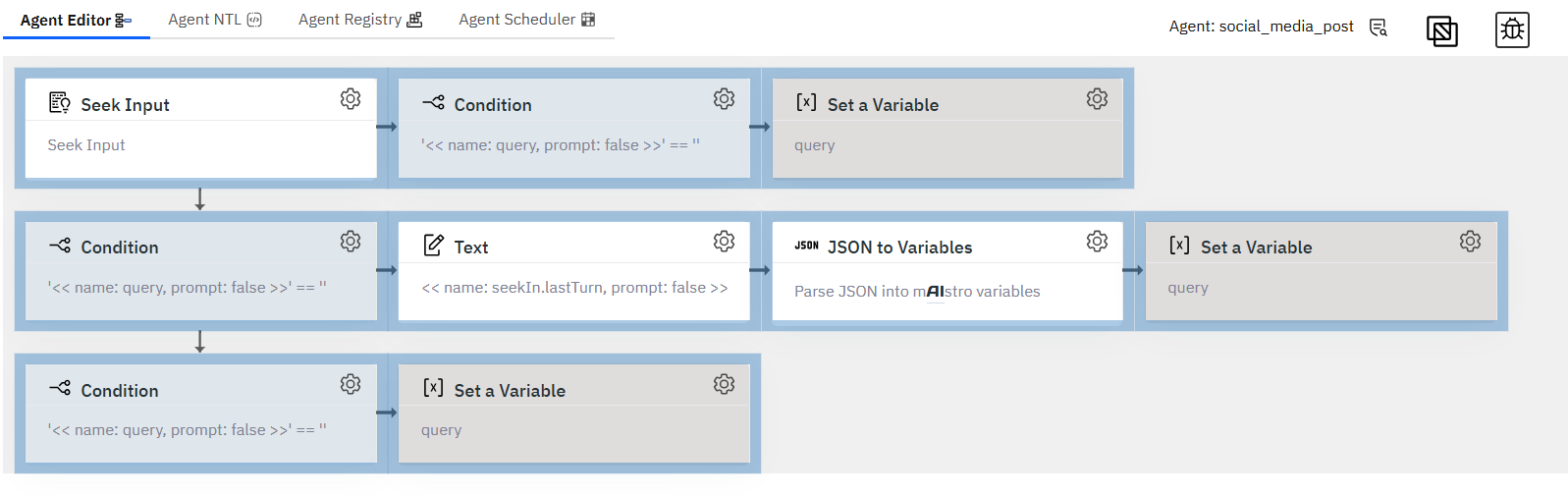Click gear on top-row Condition node
The image size is (1568, 496).
pyautogui.click(x=724, y=99)
